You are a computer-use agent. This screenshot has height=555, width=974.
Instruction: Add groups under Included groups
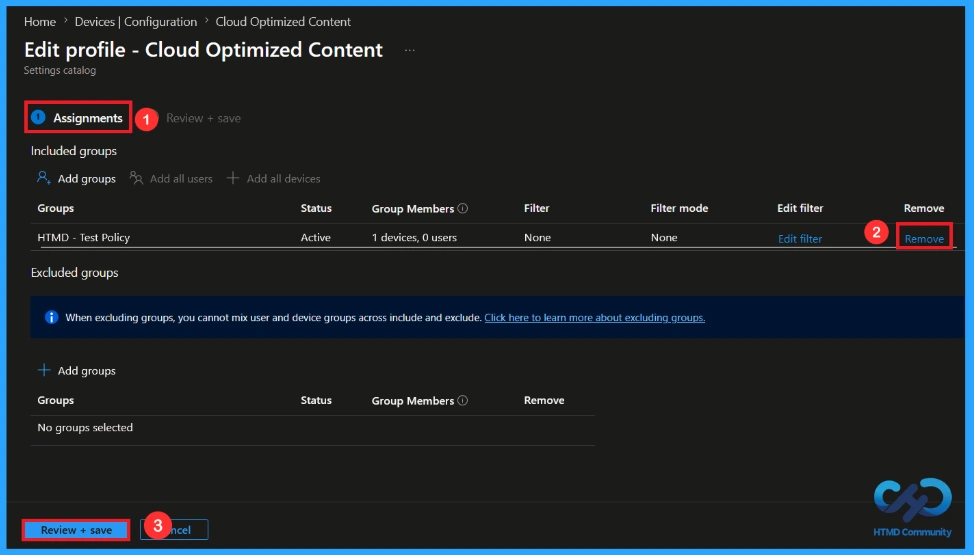click(x=86, y=178)
